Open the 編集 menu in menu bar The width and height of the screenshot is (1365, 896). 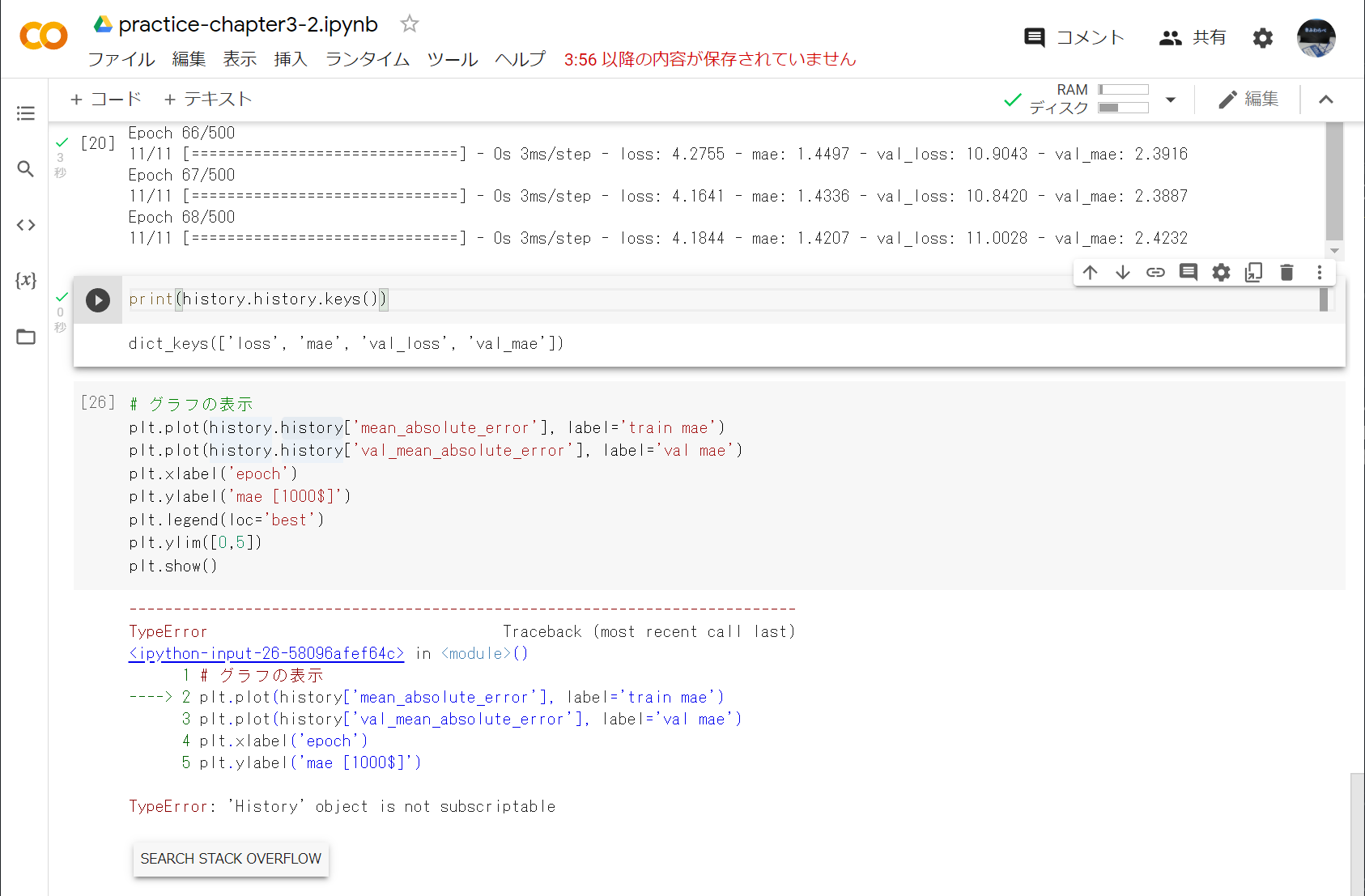pyautogui.click(x=189, y=59)
